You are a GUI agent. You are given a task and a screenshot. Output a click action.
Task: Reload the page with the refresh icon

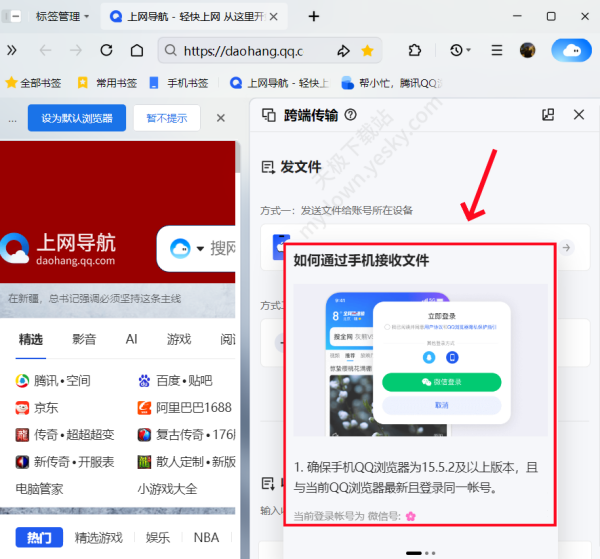[x=106, y=51]
